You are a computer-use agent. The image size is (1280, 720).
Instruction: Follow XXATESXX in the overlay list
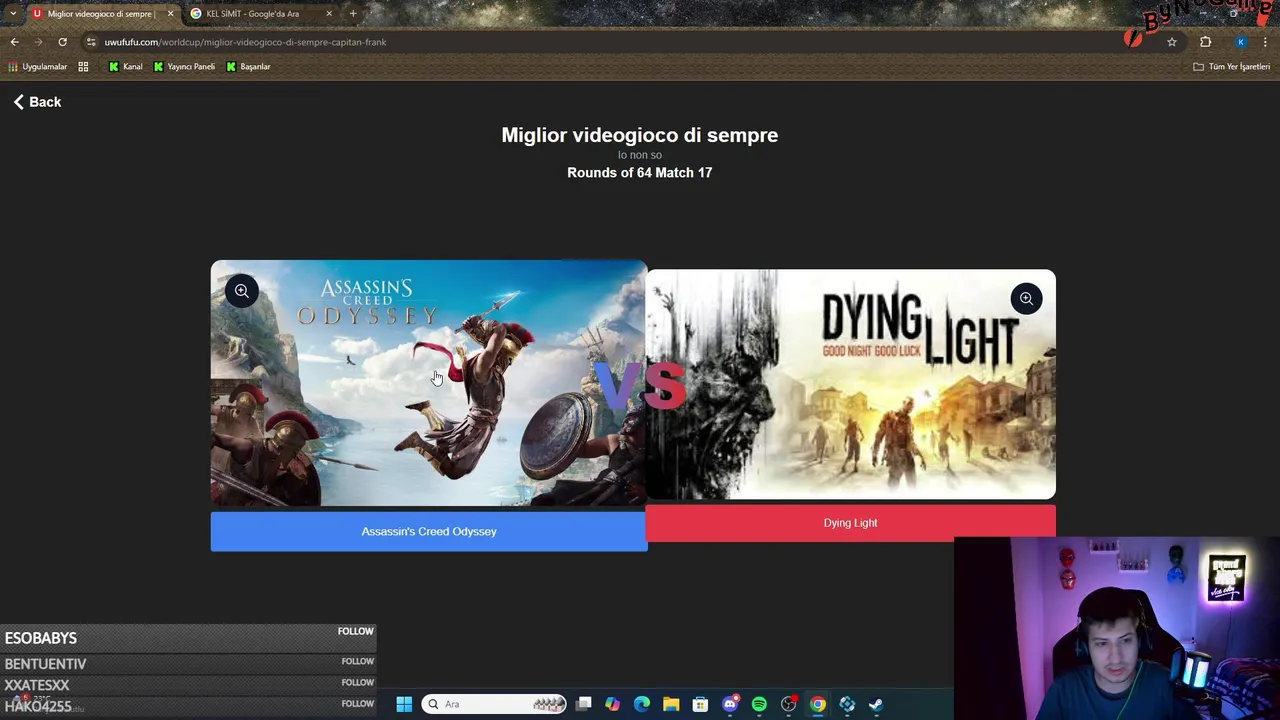click(357, 682)
